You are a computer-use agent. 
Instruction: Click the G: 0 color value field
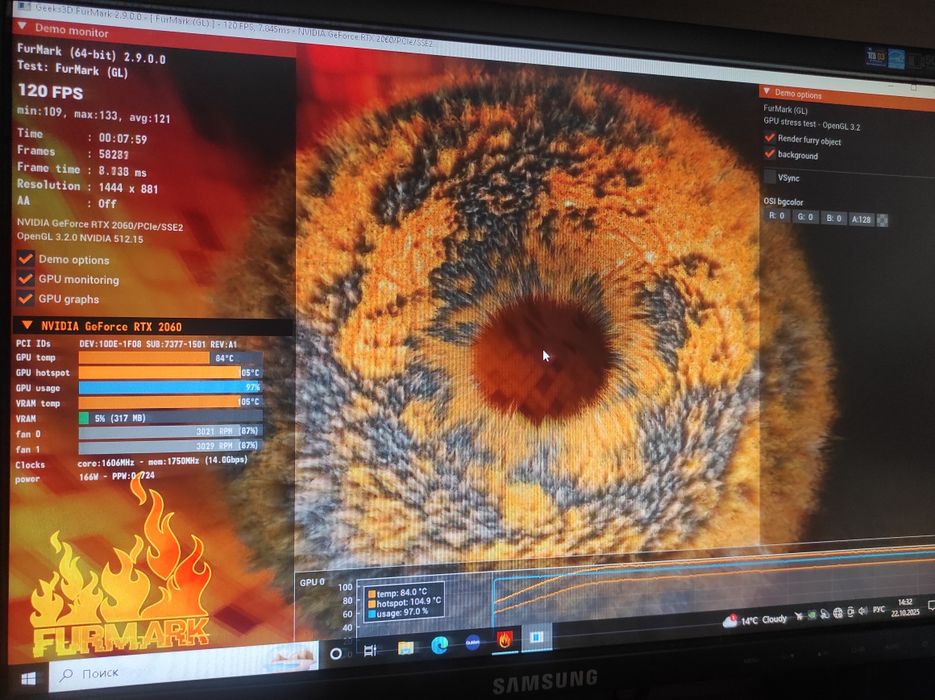tap(805, 217)
